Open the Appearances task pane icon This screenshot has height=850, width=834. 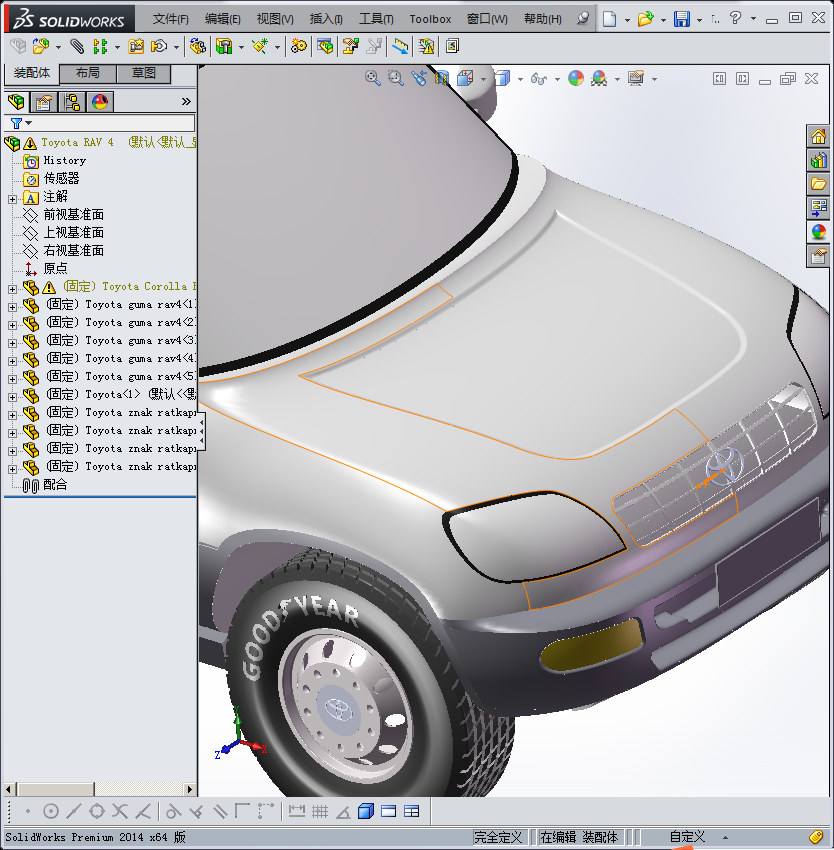coord(819,232)
